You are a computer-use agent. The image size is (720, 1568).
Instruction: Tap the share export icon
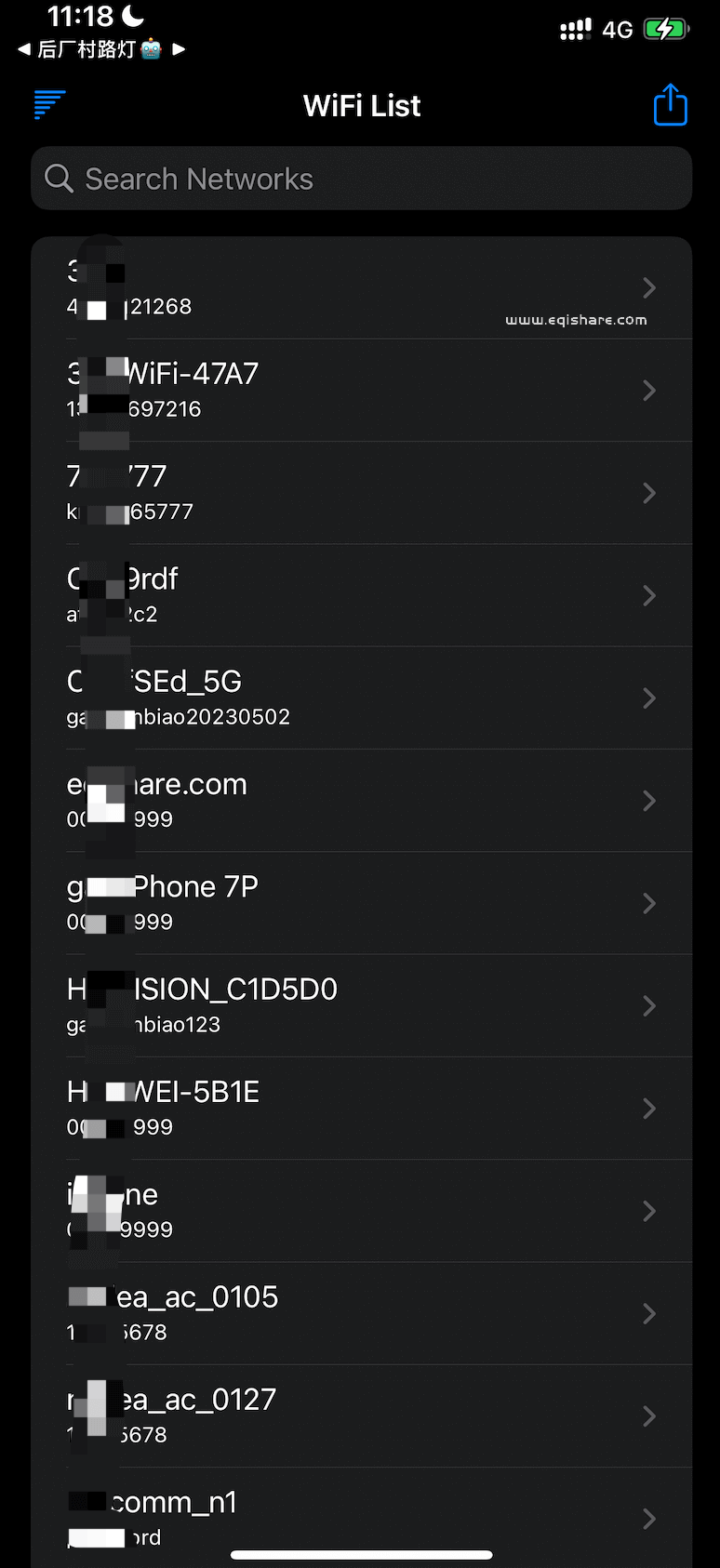[x=670, y=105]
